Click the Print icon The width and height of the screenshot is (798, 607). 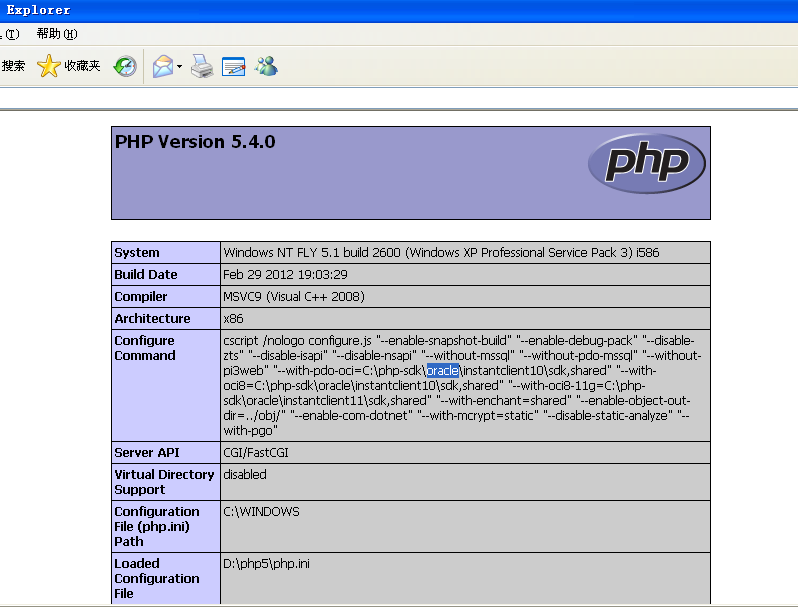pos(202,66)
